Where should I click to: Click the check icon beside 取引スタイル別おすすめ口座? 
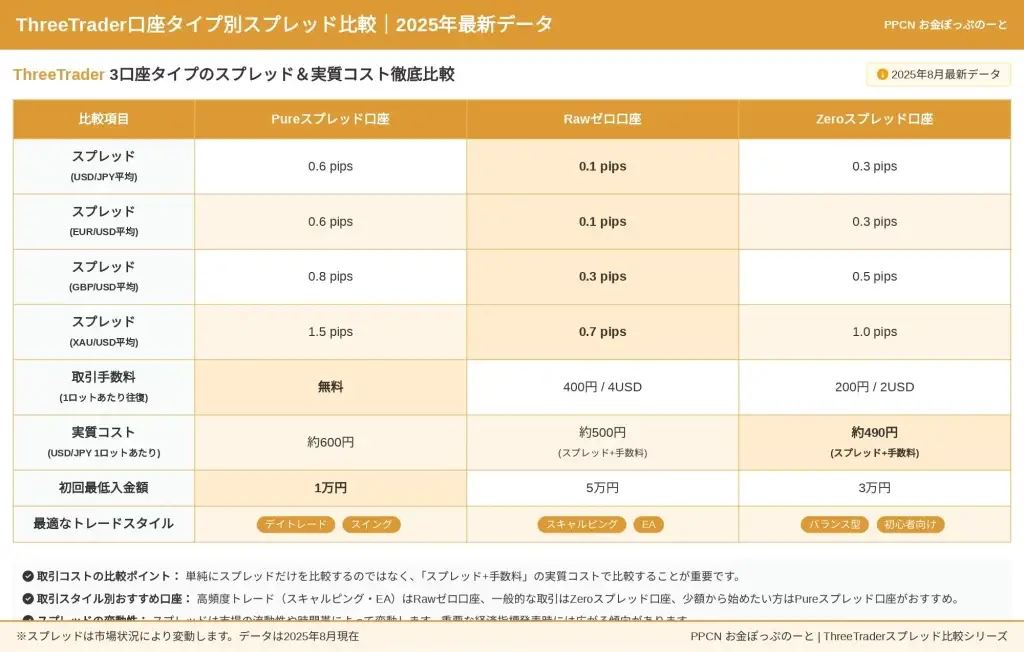pos(28,599)
